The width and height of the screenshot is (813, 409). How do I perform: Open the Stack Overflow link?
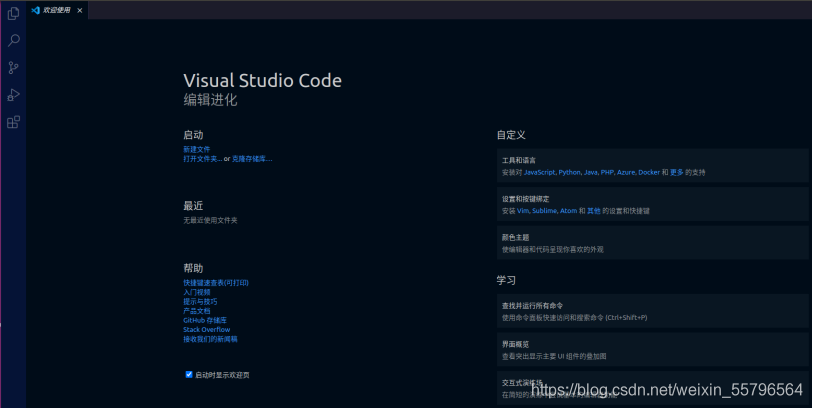point(206,330)
